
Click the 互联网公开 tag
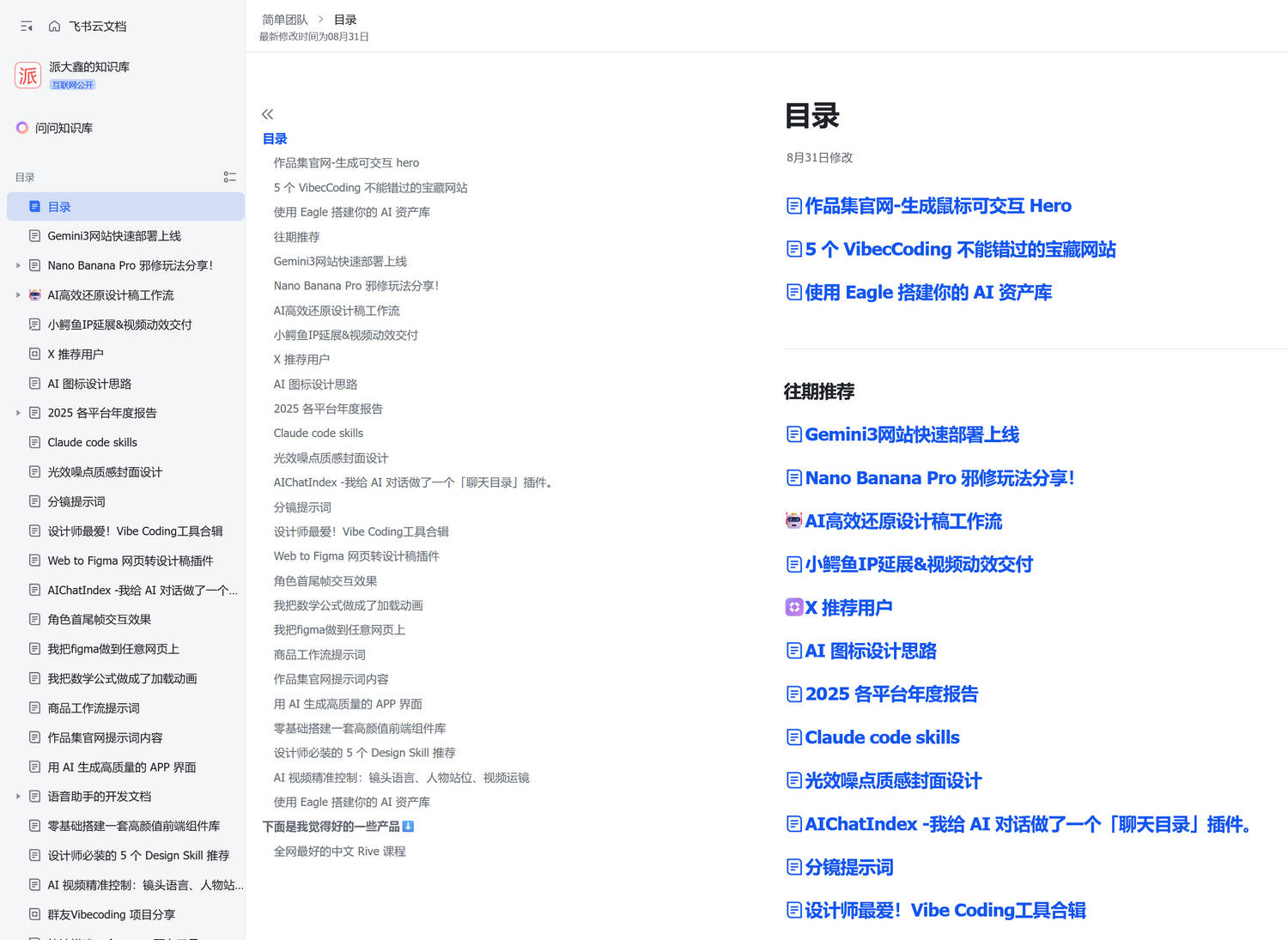[x=73, y=85]
